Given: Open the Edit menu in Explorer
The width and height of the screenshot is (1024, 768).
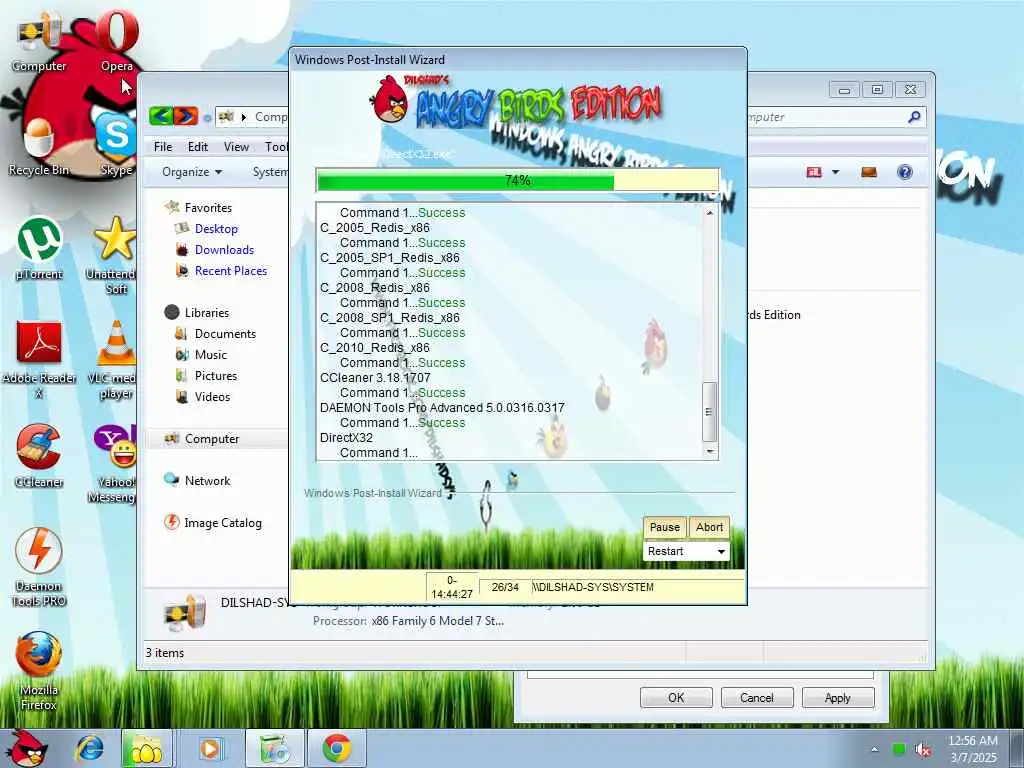Looking at the screenshot, I should tap(198, 147).
